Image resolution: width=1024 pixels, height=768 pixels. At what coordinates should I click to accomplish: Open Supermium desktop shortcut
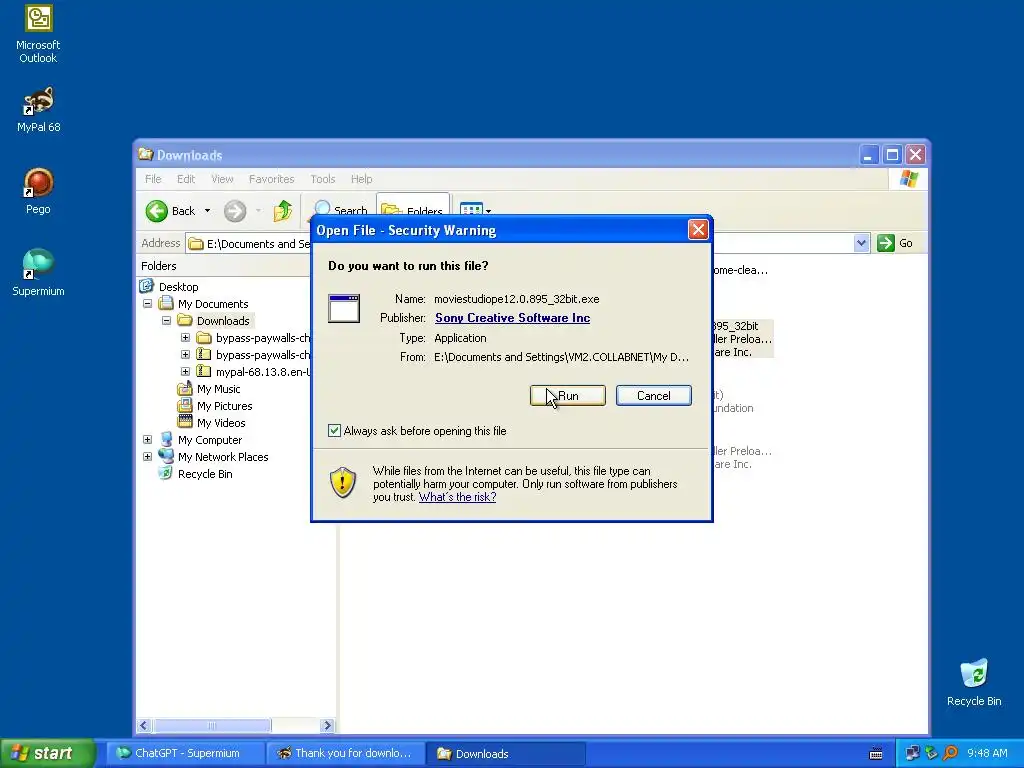click(x=38, y=273)
